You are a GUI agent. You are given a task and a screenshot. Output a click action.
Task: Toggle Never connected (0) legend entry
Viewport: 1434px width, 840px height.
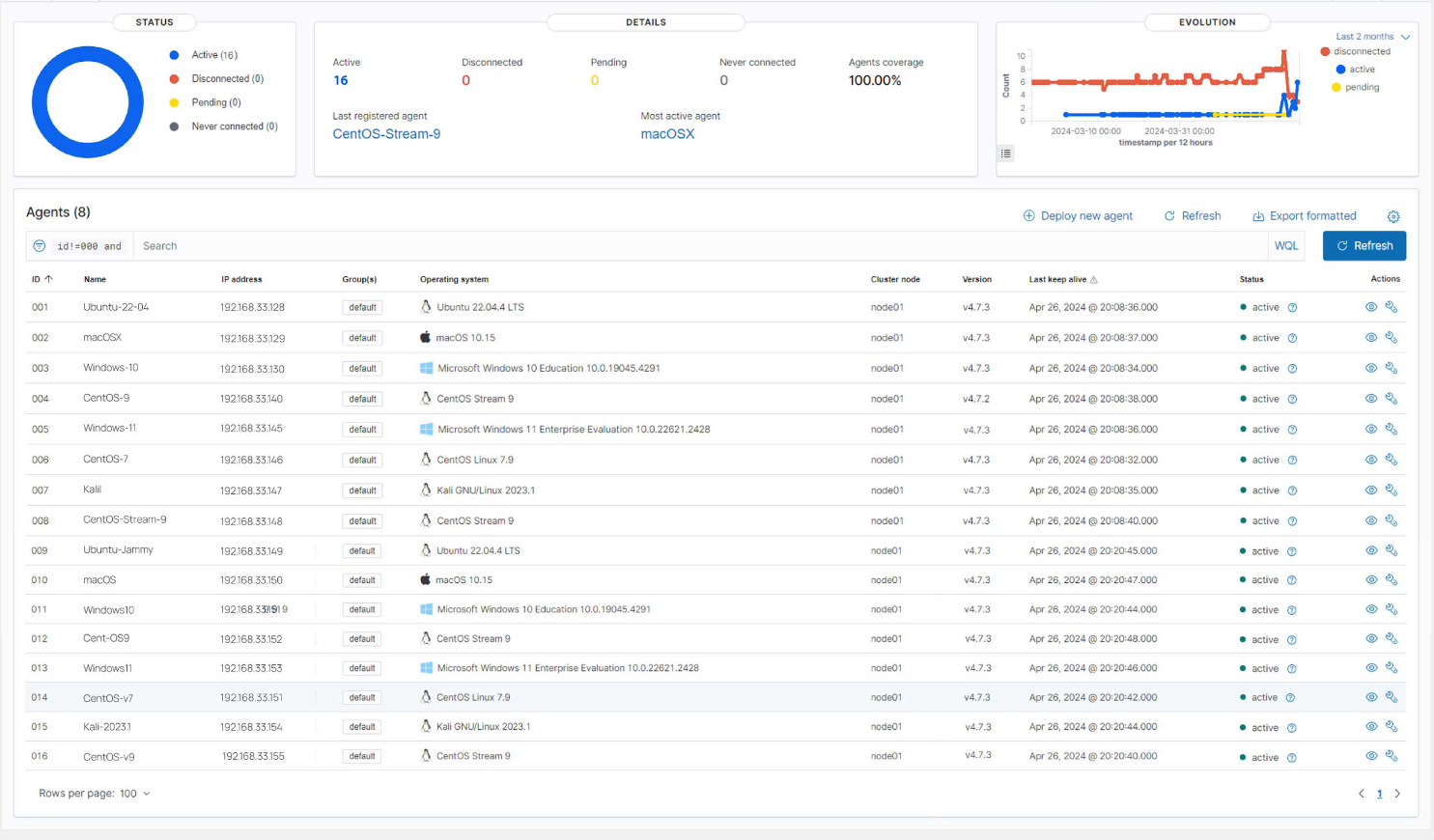[224, 126]
